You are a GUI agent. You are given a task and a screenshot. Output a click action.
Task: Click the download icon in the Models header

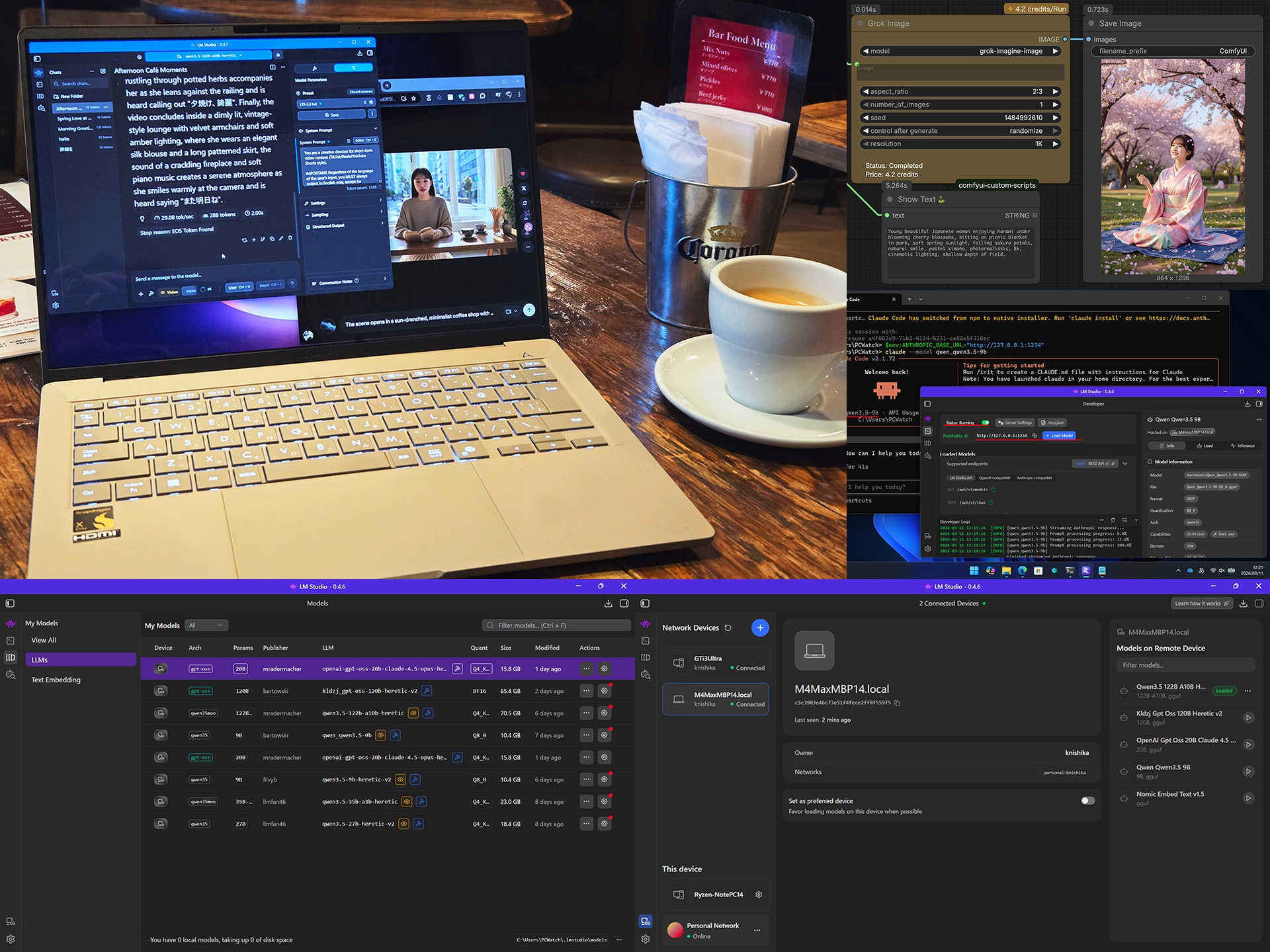click(608, 603)
